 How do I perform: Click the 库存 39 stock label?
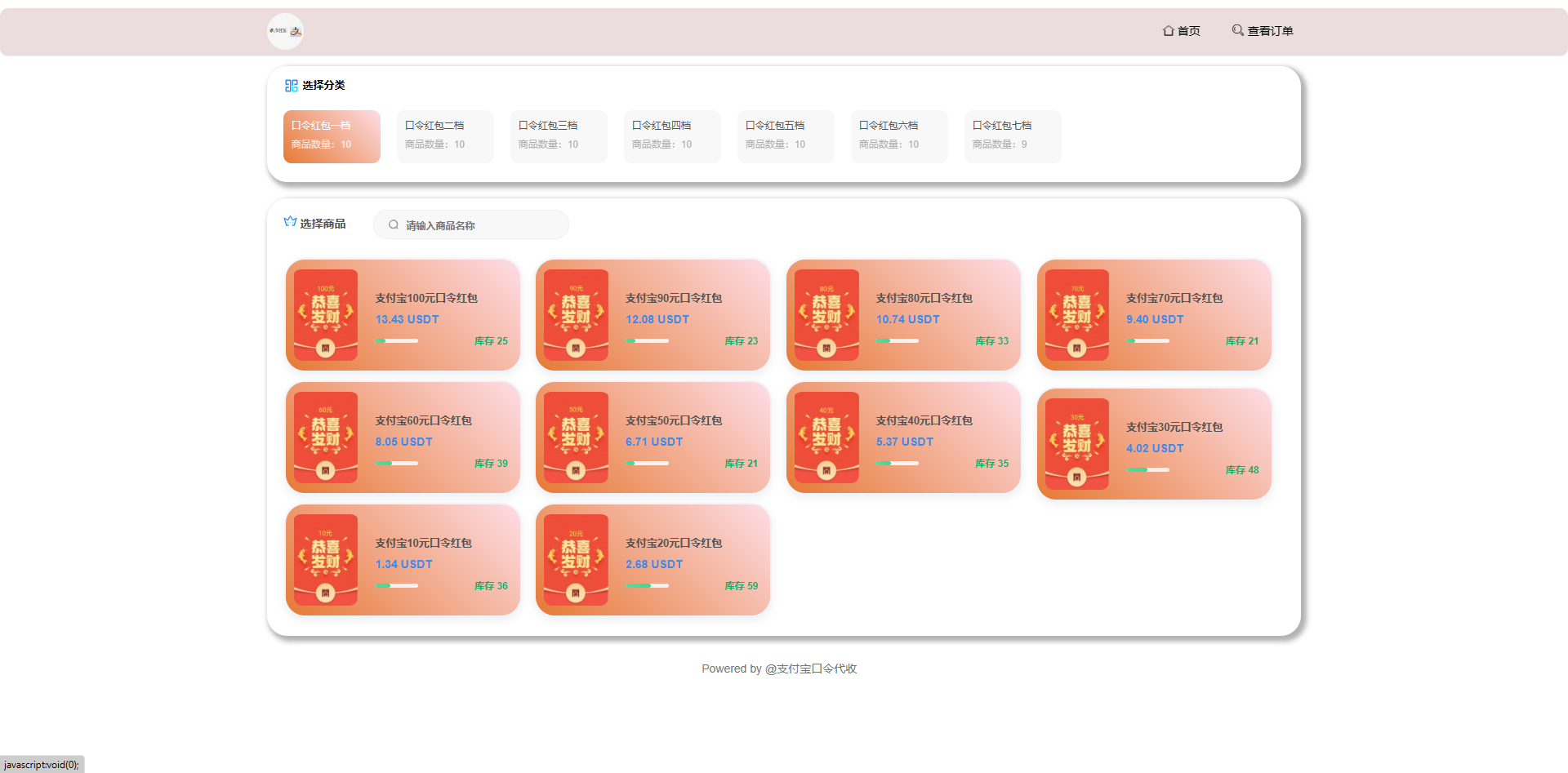coord(491,464)
